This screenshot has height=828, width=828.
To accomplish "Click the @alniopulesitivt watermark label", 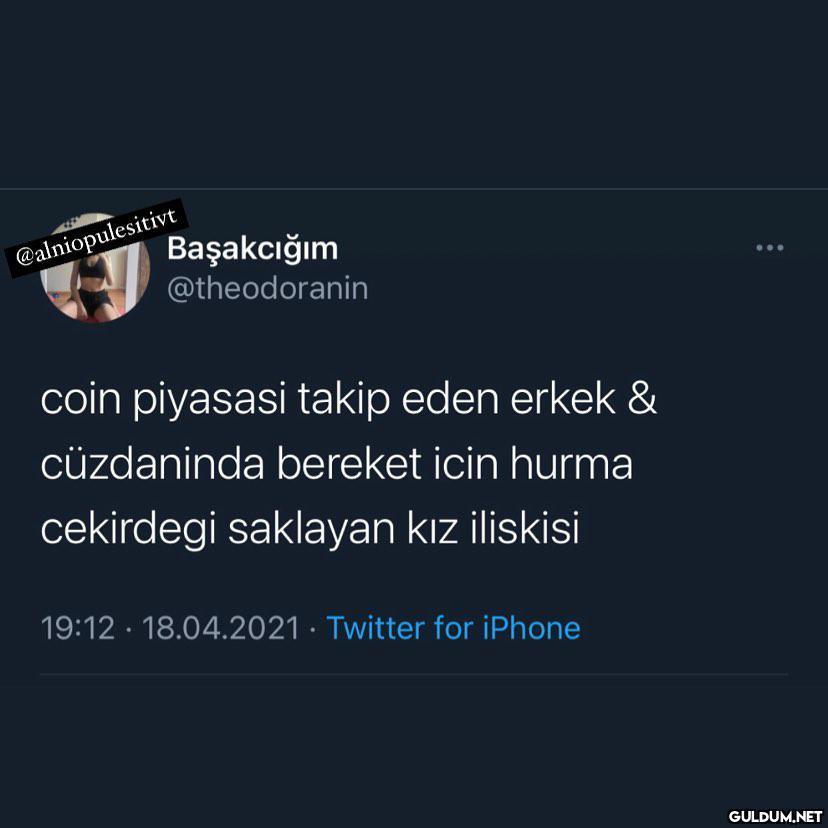I will (x=97, y=238).
